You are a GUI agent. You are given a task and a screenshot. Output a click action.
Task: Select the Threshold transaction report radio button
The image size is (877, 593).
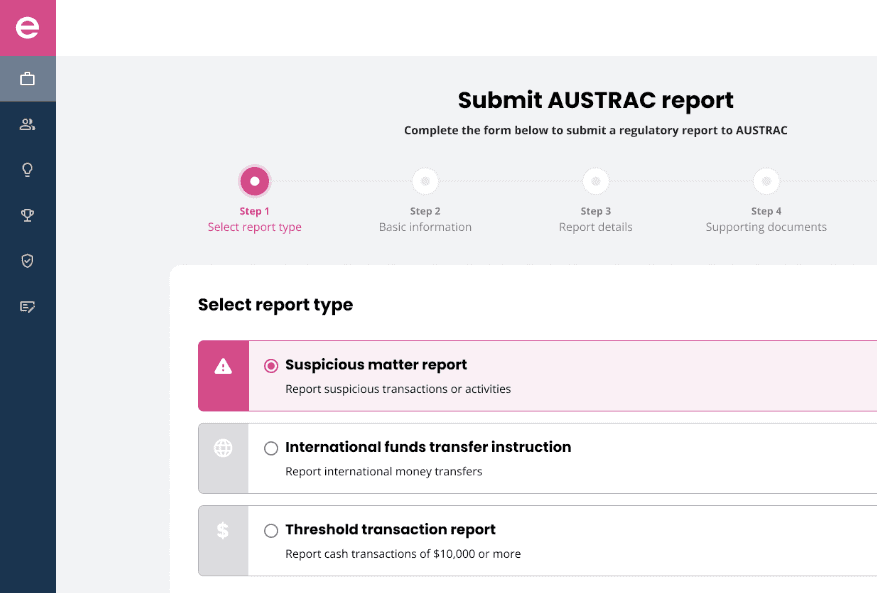click(x=271, y=531)
